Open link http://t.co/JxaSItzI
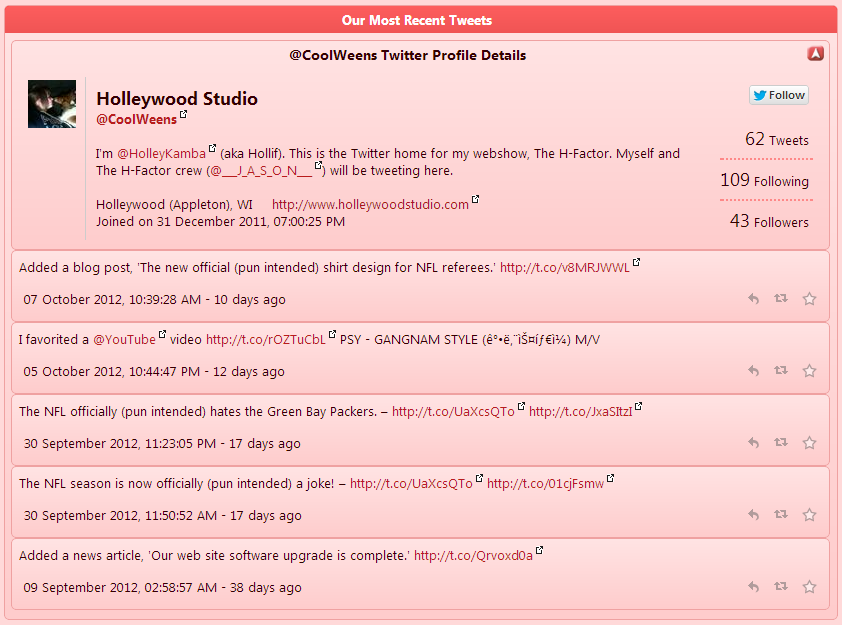Image resolution: width=842 pixels, height=625 pixels. 580,412
